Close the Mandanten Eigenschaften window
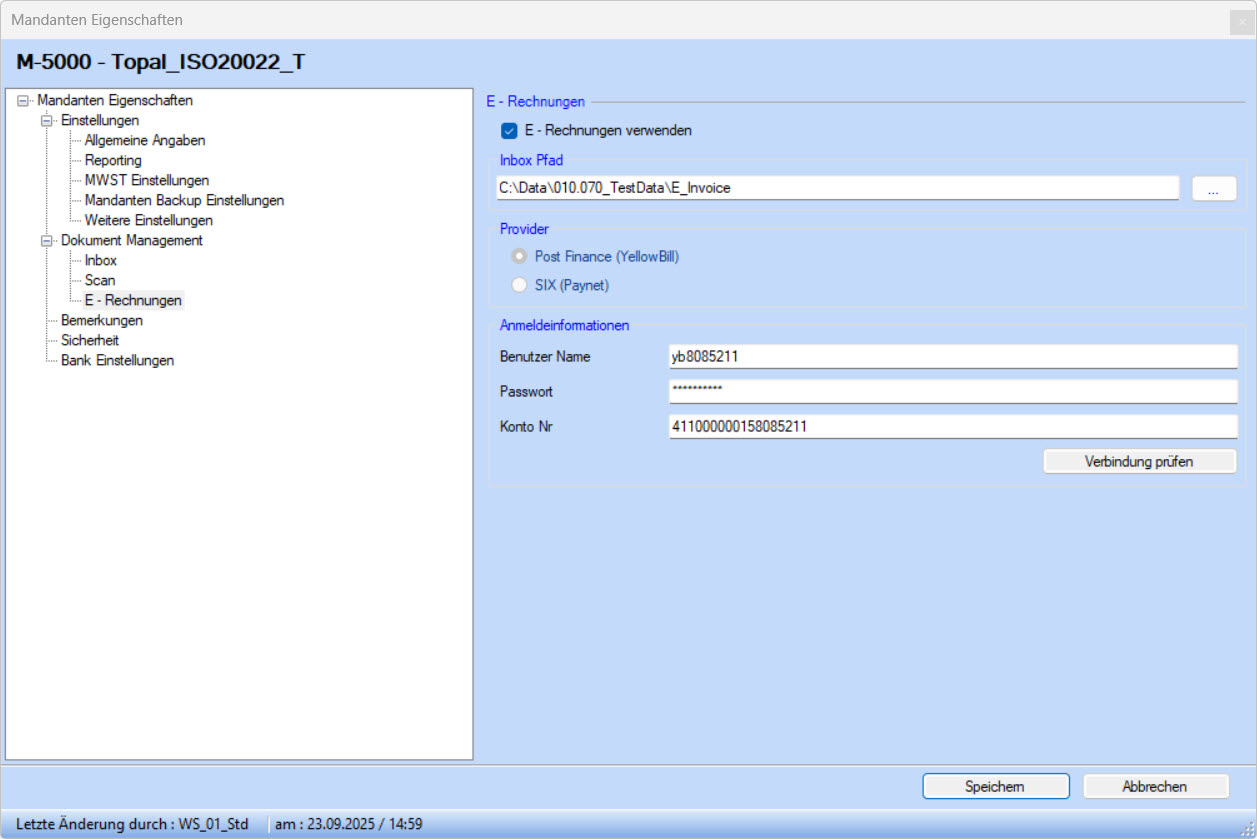 point(1242,20)
